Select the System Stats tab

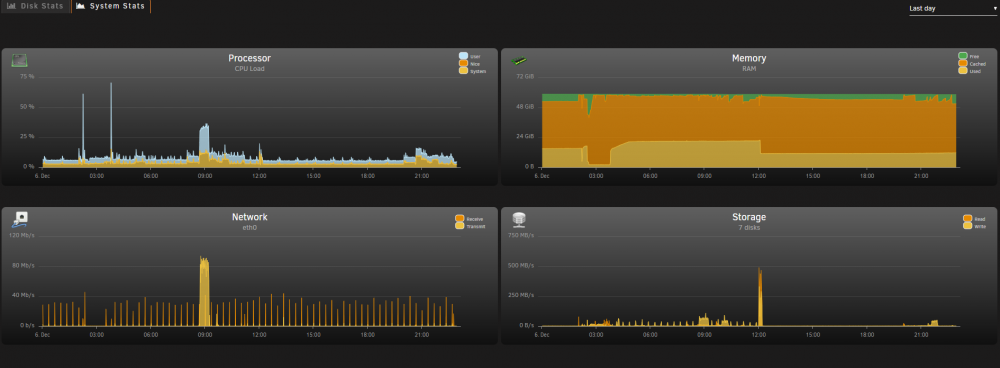point(111,6)
